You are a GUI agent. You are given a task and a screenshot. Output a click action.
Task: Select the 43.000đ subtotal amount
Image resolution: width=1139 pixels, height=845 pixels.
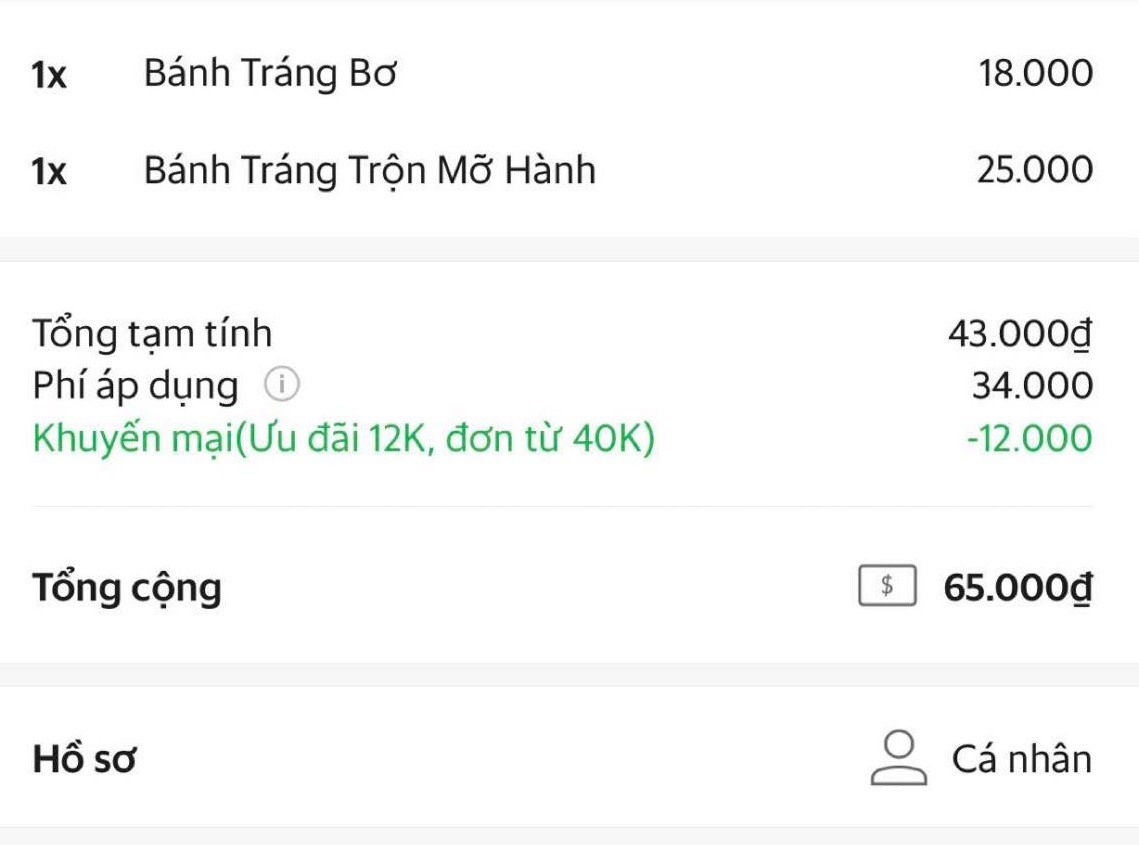point(1020,334)
